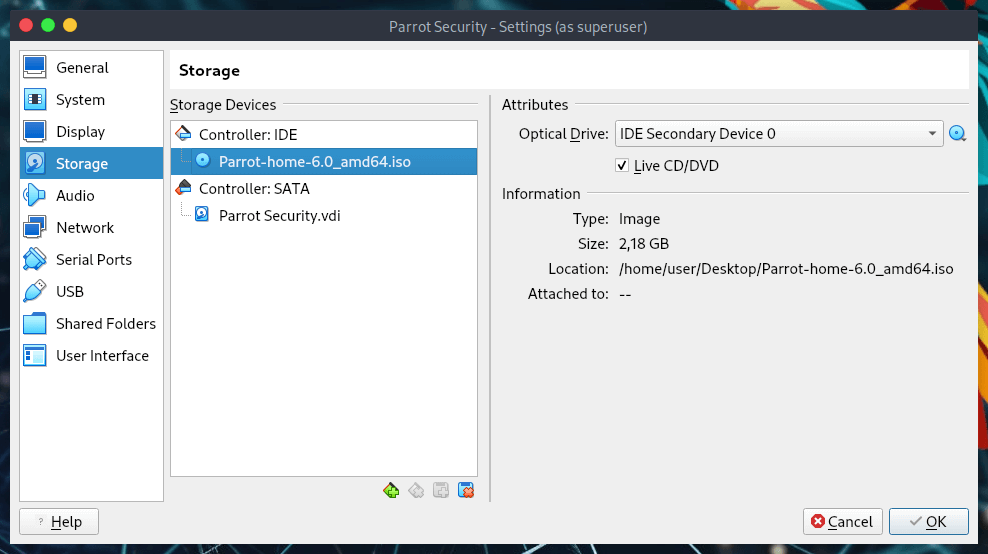Switch to the Network settings page
988x554 pixels.
coord(85,228)
